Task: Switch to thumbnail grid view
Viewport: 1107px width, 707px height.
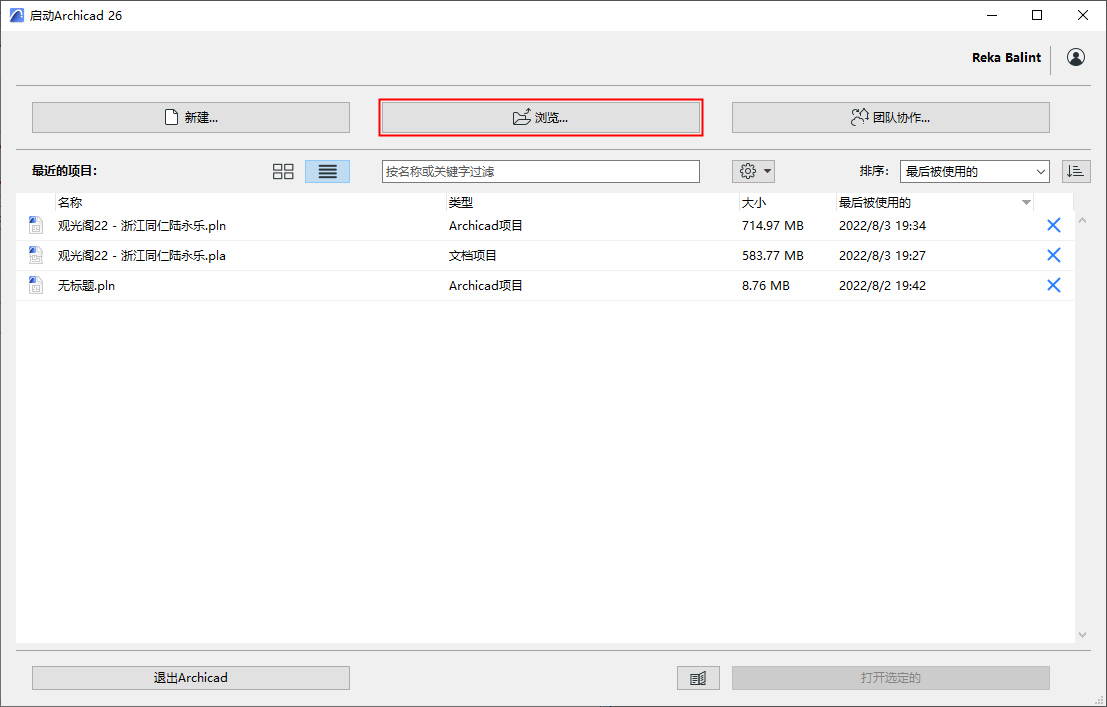Action: [x=283, y=172]
